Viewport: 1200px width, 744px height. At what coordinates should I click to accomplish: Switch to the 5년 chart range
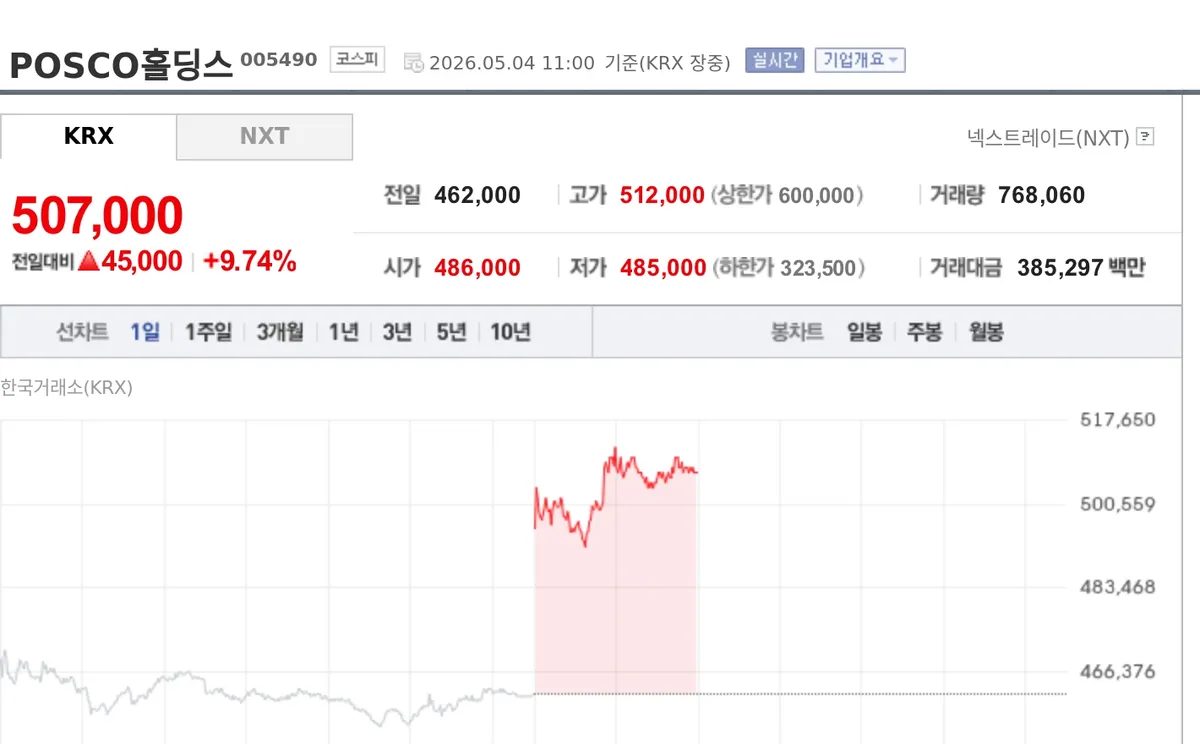click(451, 332)
